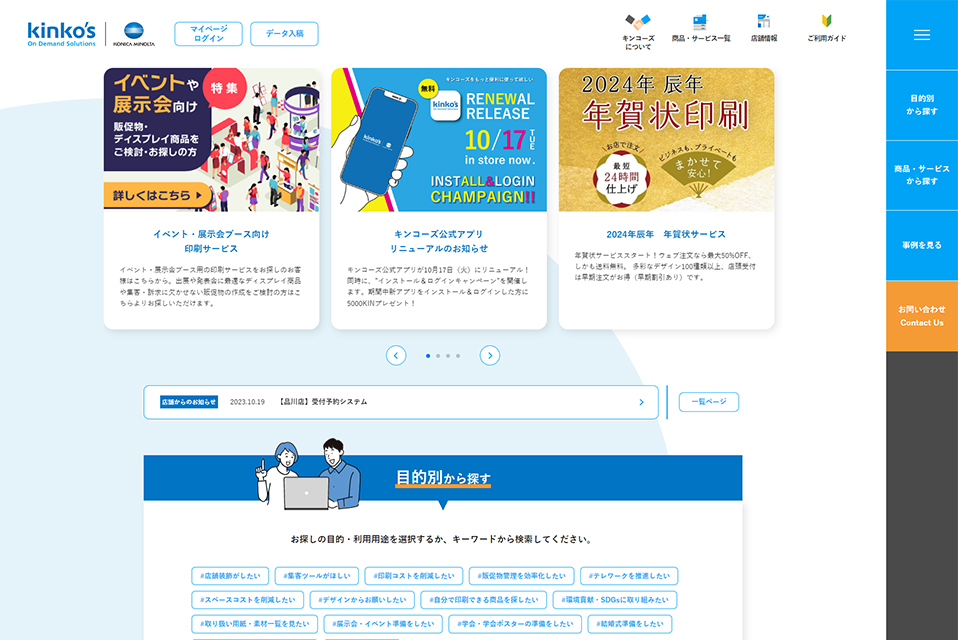Image resolution: width=958 pixels, height=640 pixels.
Task: Select the fourth carousel dot
Action: click(x=458, y=355)
